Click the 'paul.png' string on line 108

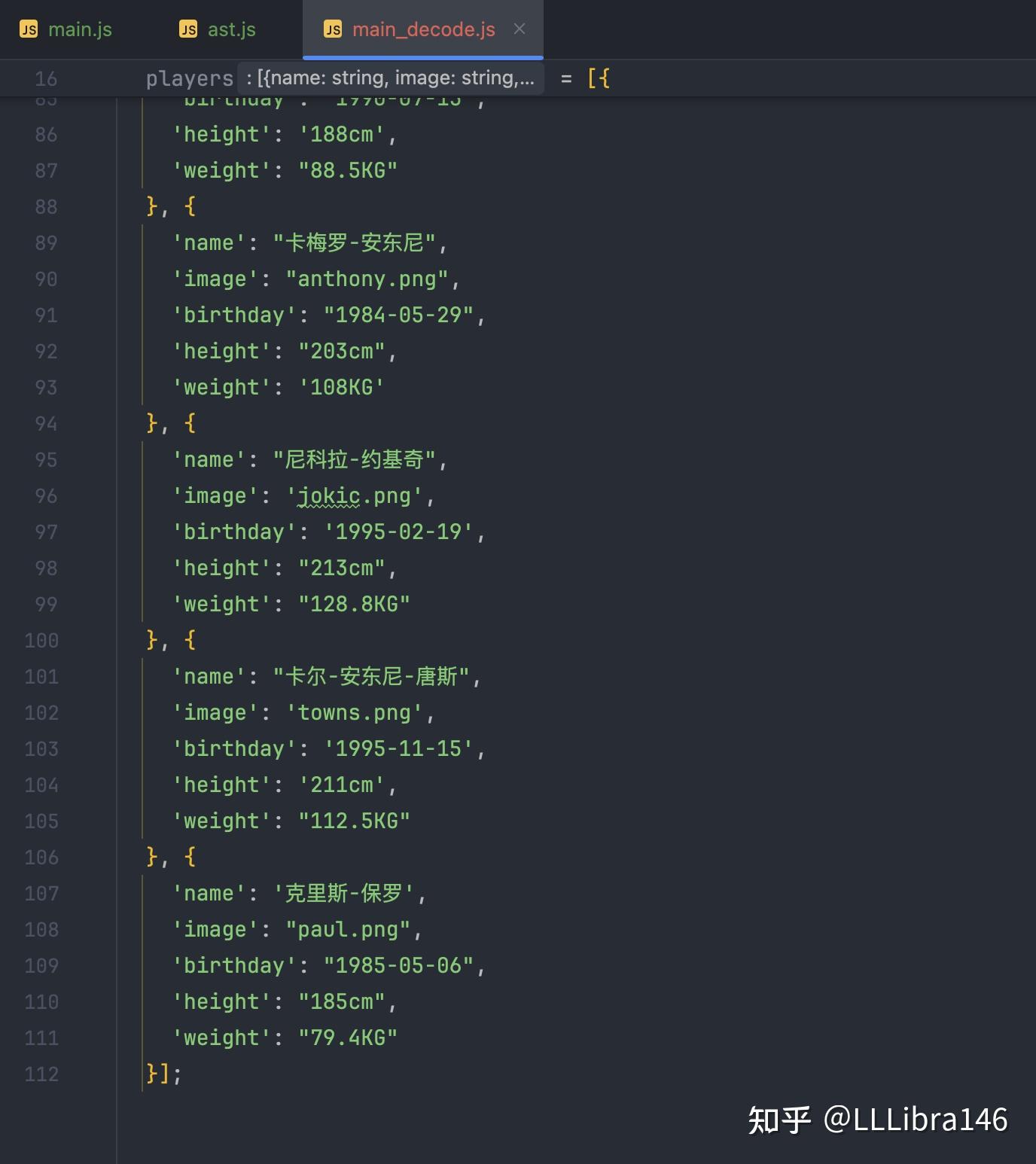[x=348, y=929]
